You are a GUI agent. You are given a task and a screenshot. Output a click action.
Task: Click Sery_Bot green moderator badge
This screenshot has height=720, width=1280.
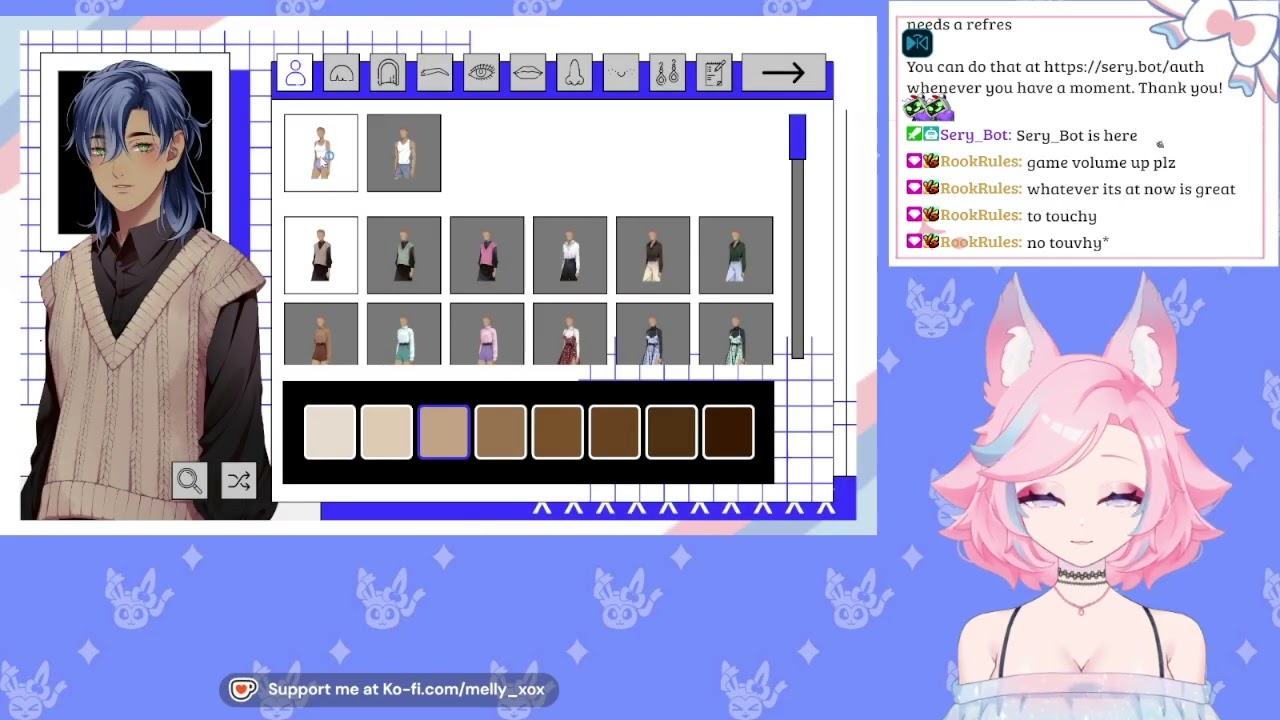[x=913, y=135]
